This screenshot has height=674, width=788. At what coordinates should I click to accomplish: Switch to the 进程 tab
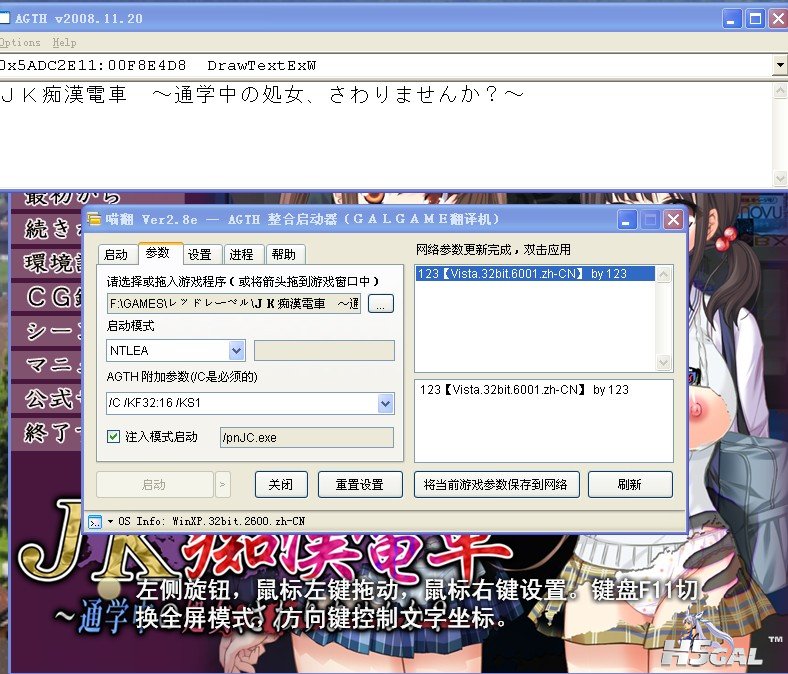tap(242, 255)
